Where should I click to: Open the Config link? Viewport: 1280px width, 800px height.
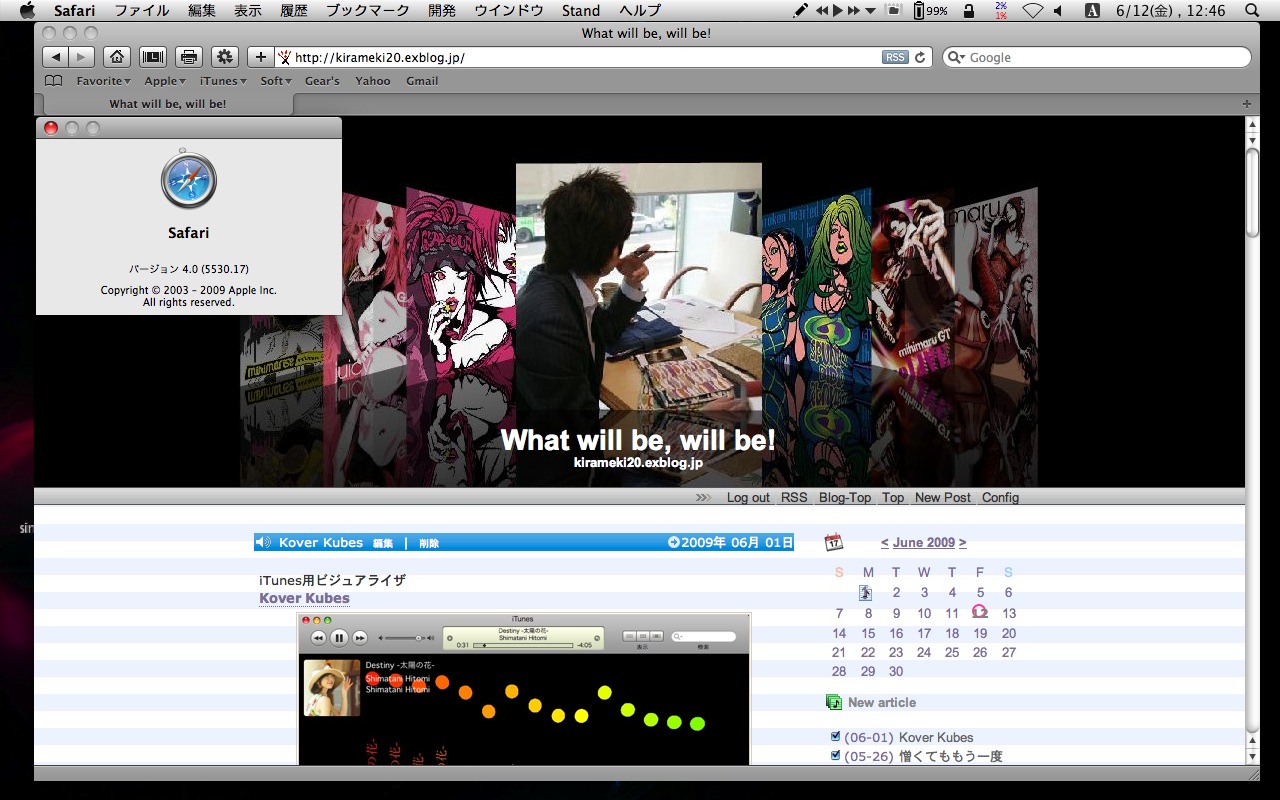[x=1000, y=497]
